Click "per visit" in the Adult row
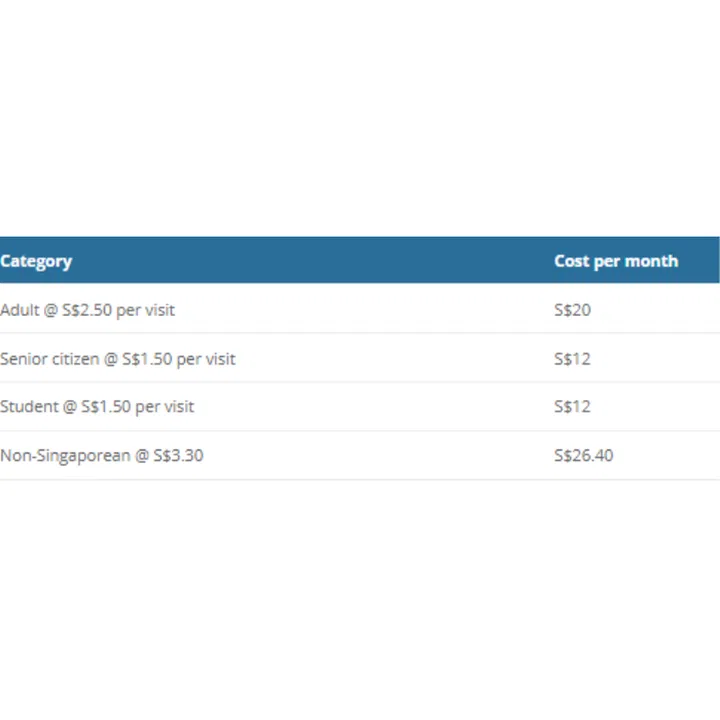Image resolution: width=720 pixels, height=720 pixels. [x=145, y=310]
